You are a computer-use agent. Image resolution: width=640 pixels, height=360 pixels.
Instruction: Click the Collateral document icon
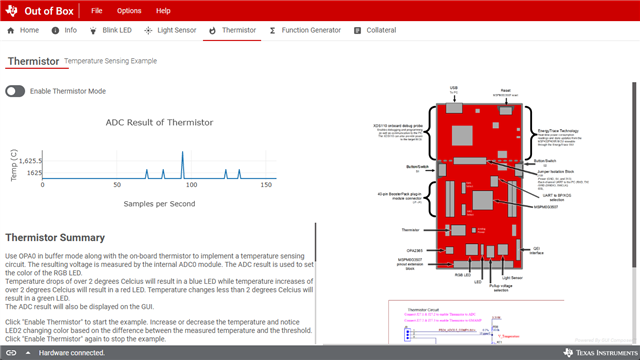358,31
